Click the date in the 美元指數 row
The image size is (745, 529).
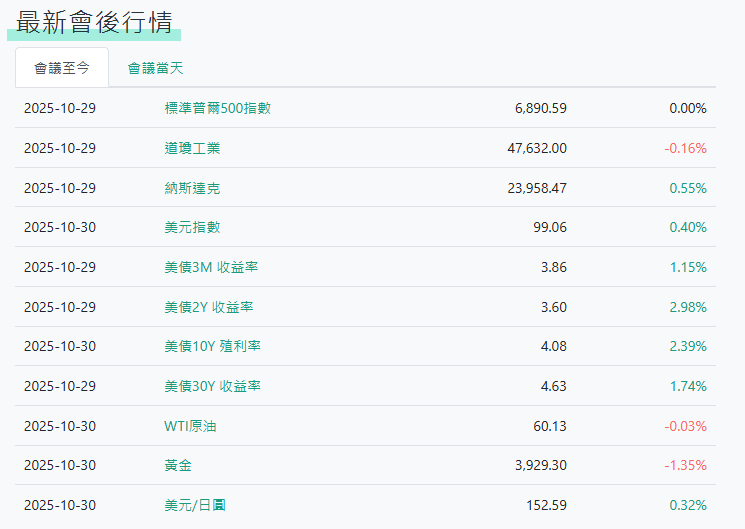[60, 227]
